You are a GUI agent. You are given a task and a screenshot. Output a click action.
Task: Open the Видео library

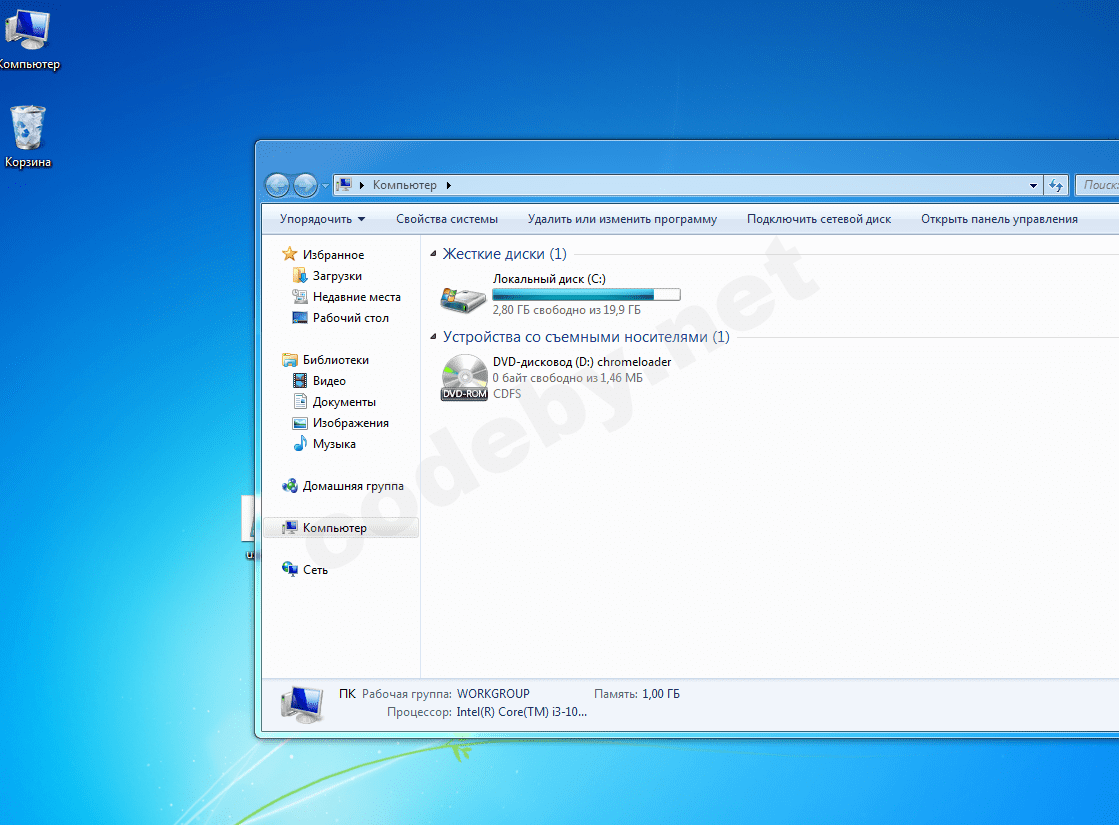click(x=329, y=381)
